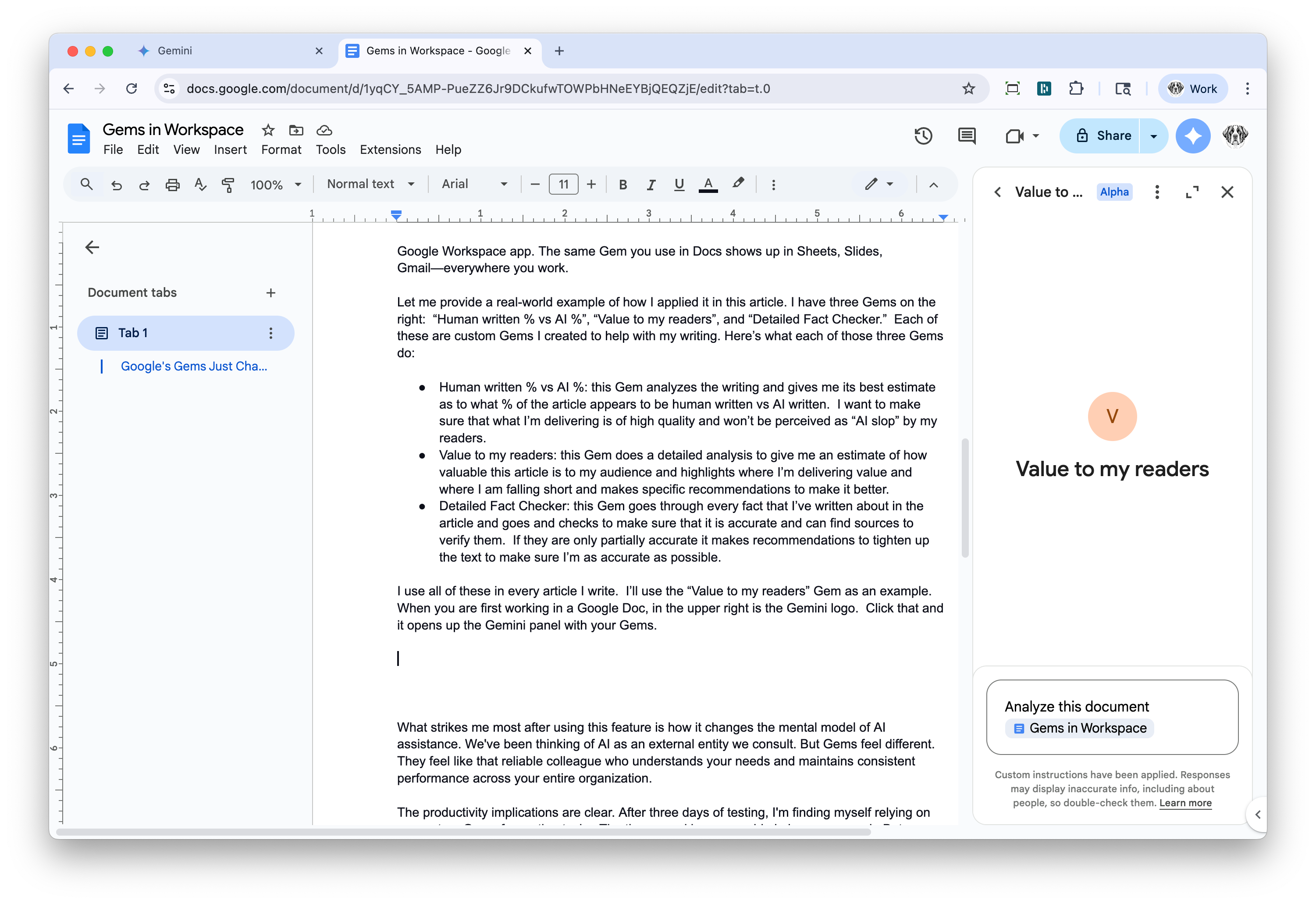The height and width of the screenshot is (904, 1316).
Task: Open the zoom 100% dropdown
Action: tap(276, 185)
